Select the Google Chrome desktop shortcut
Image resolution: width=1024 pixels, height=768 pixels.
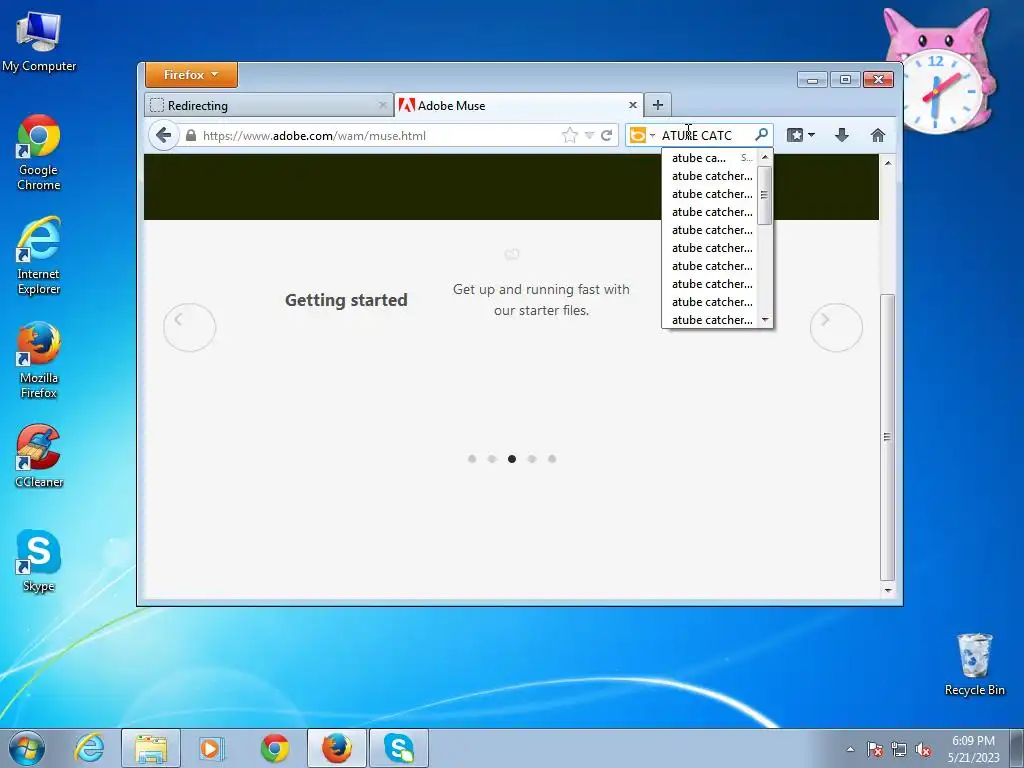click(x=39, y=153)
